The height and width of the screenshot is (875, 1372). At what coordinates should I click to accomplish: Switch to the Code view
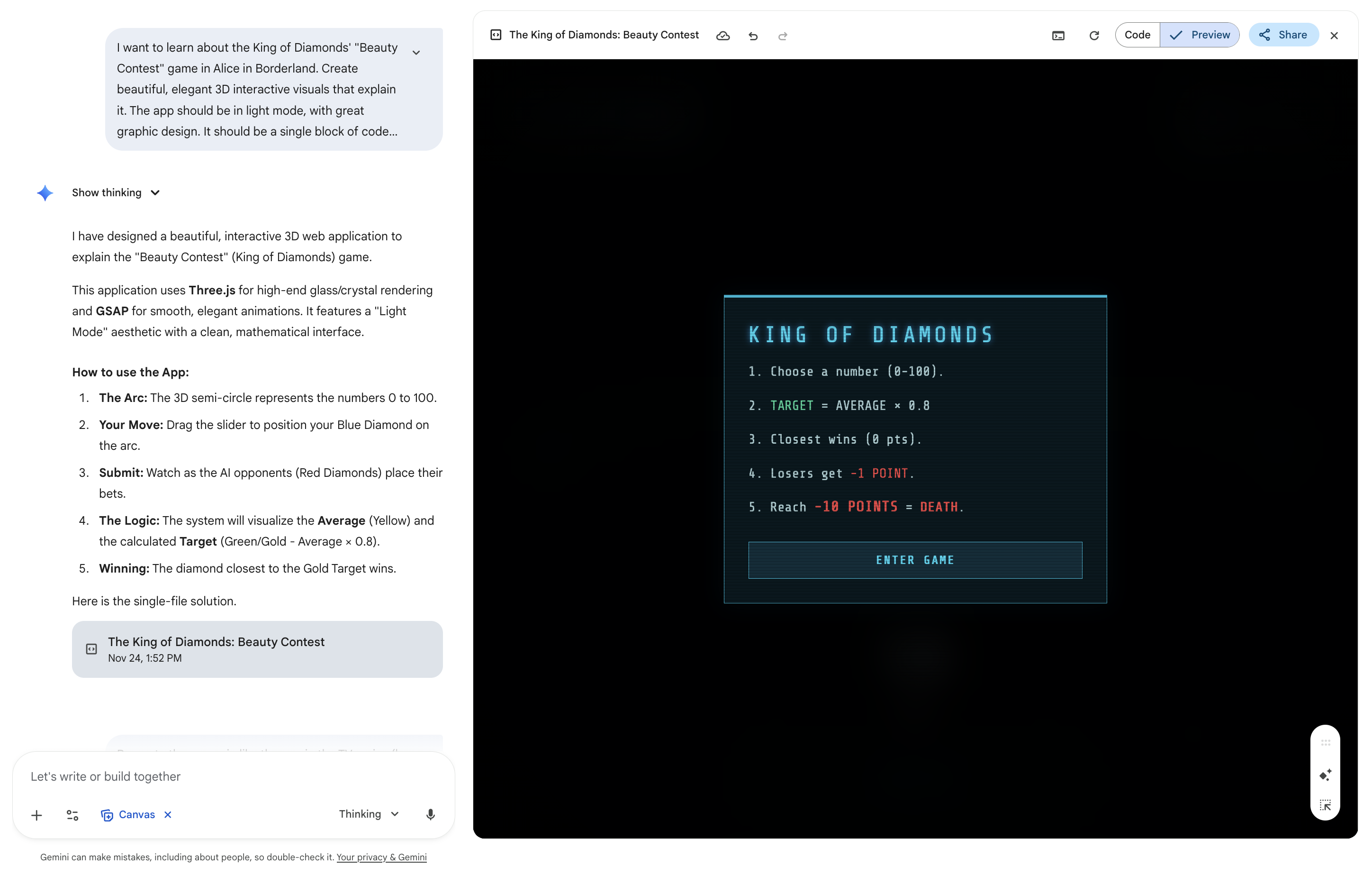pyautogui.click(x=1137, y=35)
